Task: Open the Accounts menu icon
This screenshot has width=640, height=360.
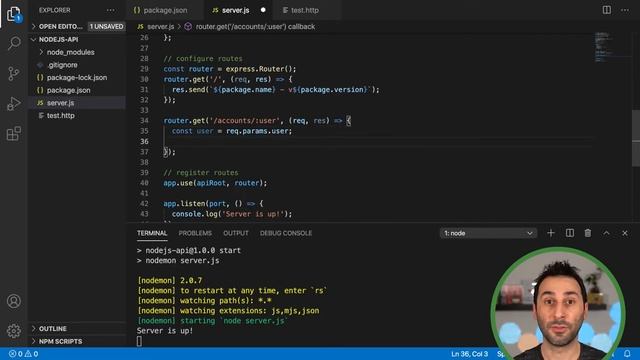Action: click(x=14, y=301)
